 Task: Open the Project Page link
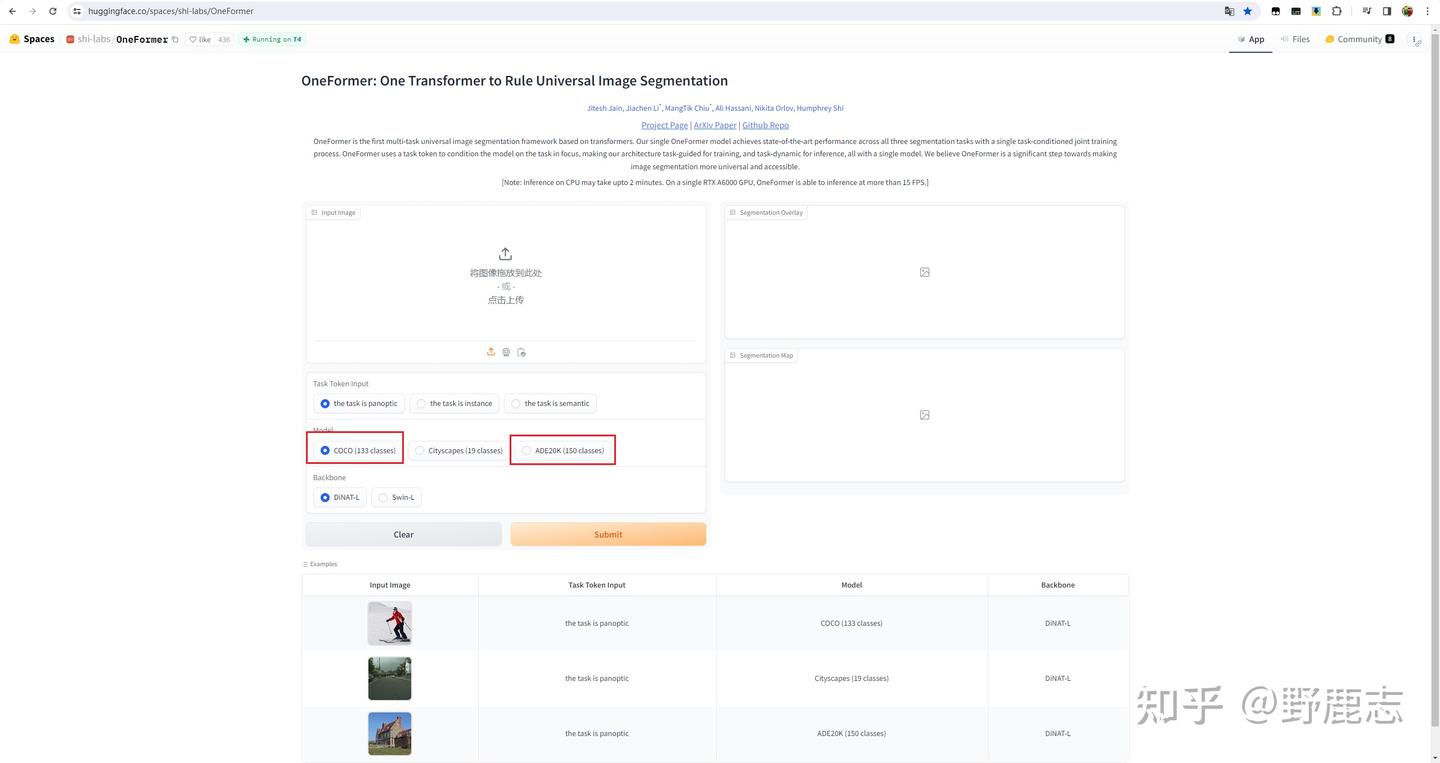point(665,125)
